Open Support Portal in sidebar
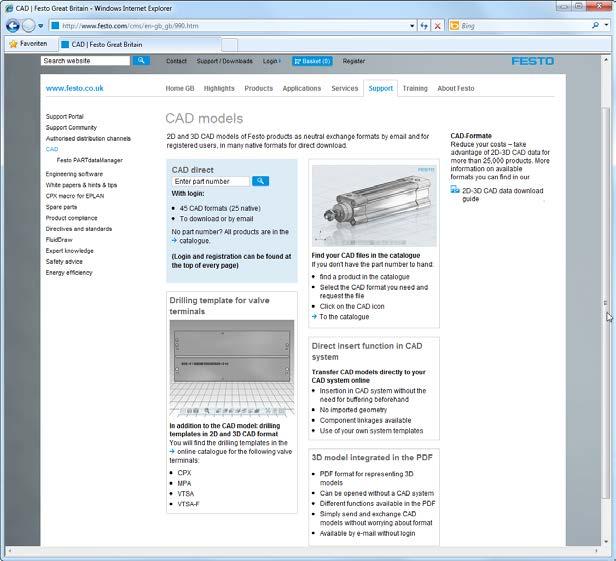The image size is (616, 561). click(x=65, y=117)
